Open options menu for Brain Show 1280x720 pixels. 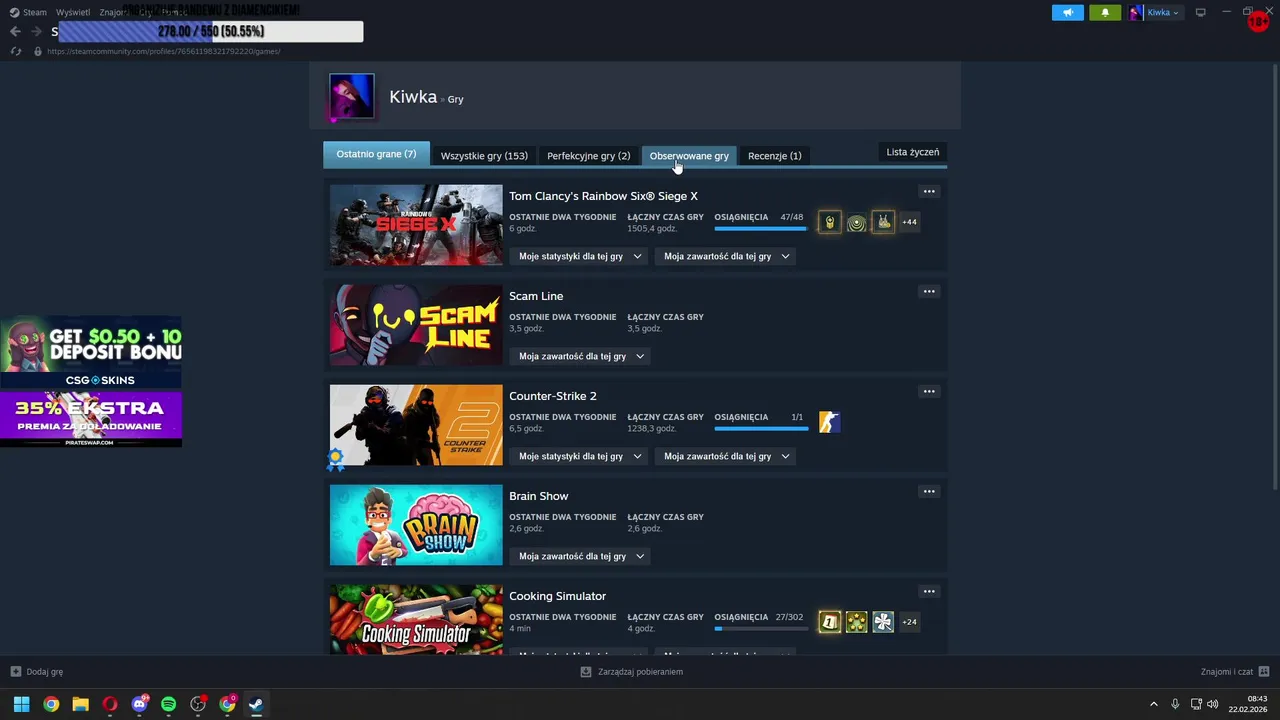pyautogui.click(x=929, y=492)
